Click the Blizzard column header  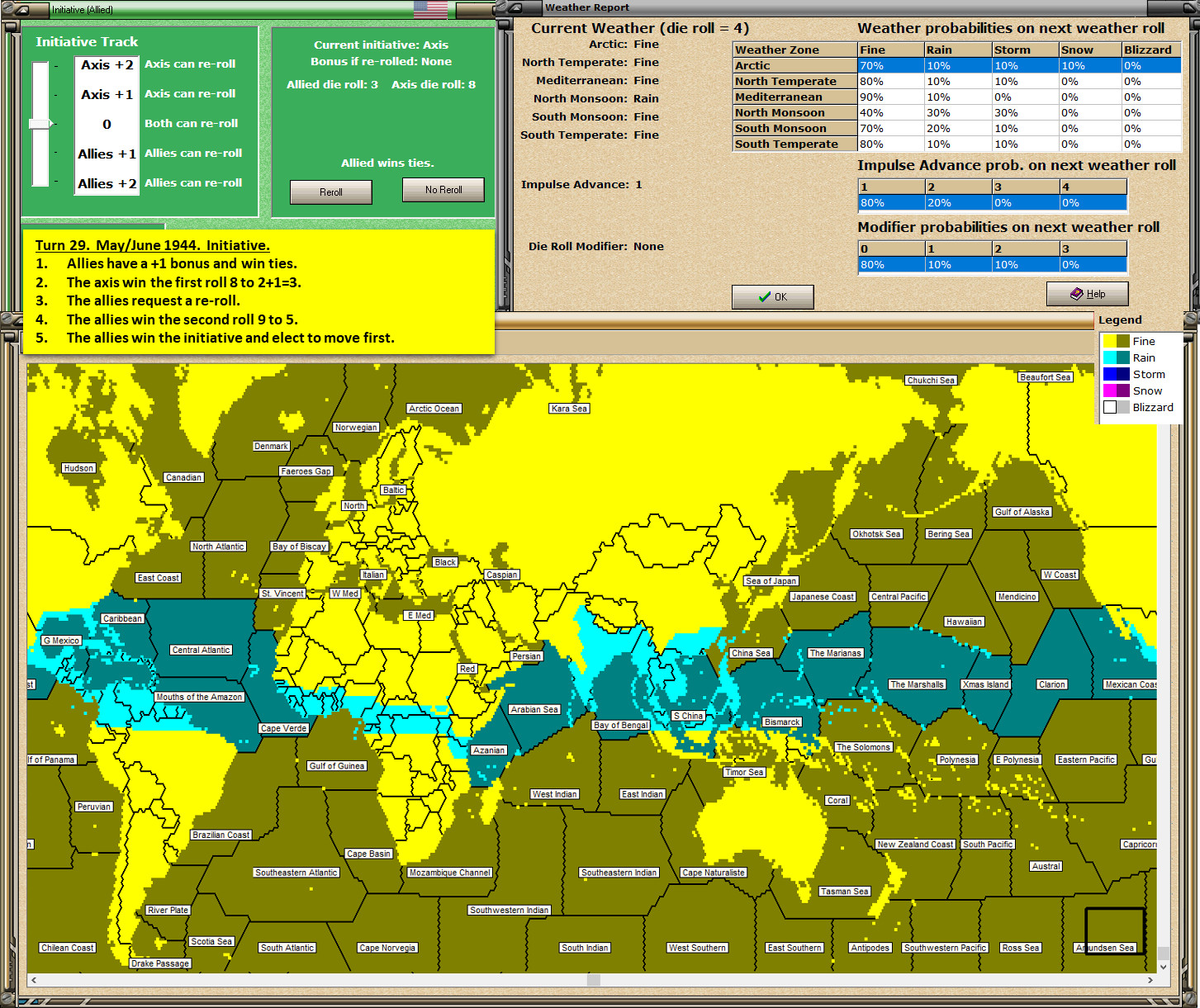1151,50
